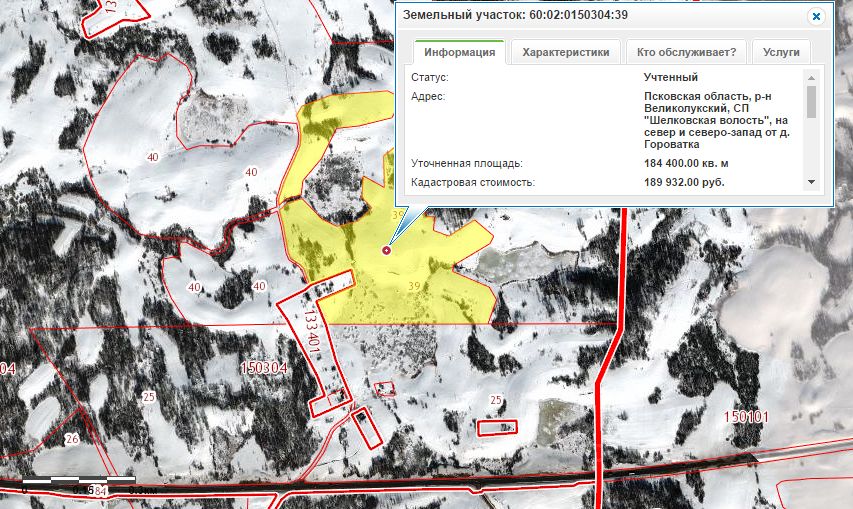
Task: Click the popup scrollbar thumb
Action: click(x=812, y=102)
